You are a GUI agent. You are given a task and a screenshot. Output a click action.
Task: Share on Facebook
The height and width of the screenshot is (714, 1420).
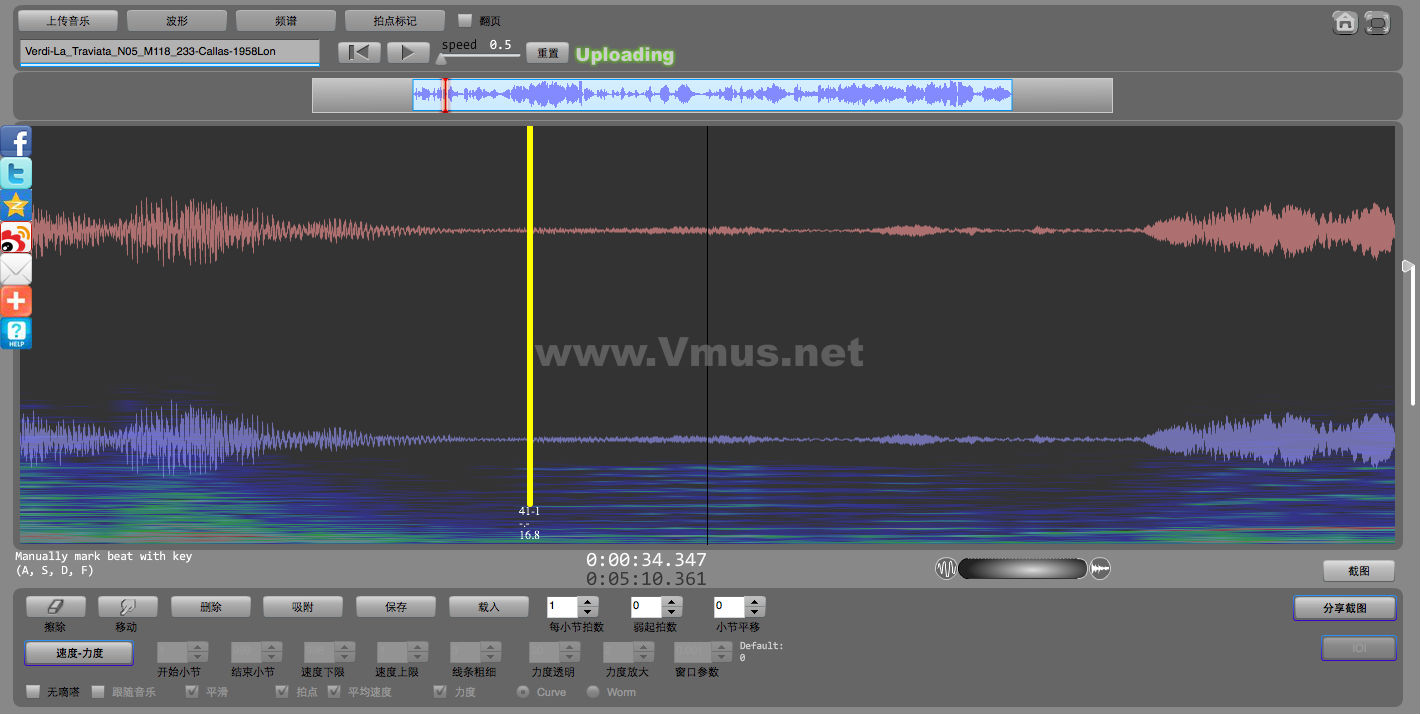16,141
